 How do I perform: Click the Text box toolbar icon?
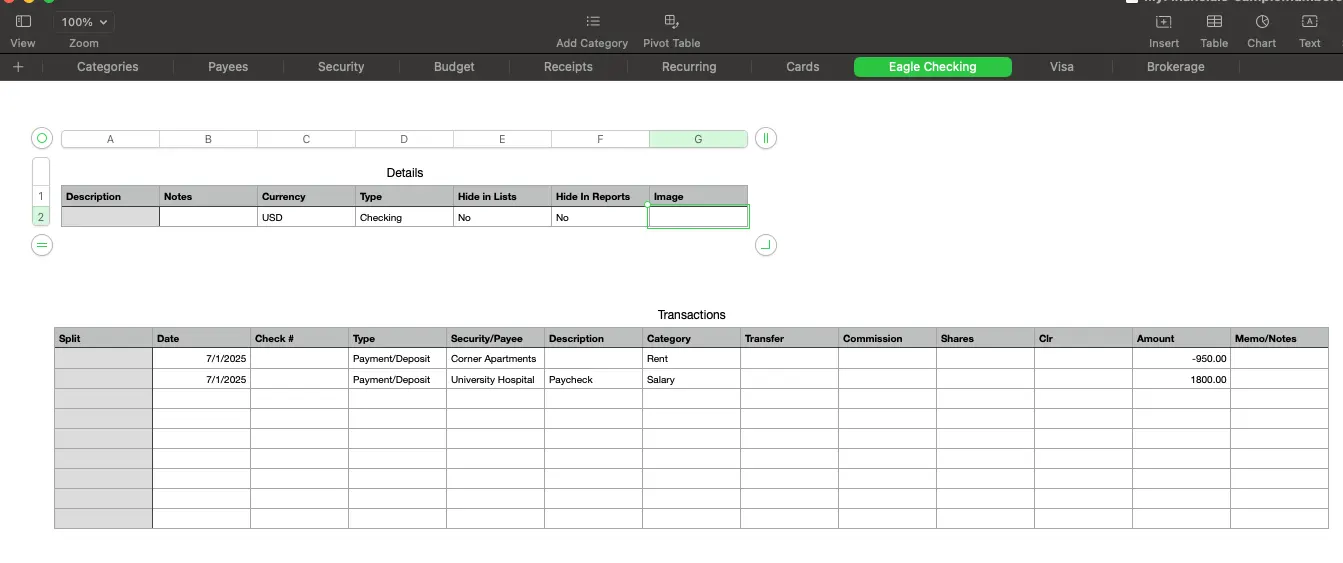[x=1309, y=21]
